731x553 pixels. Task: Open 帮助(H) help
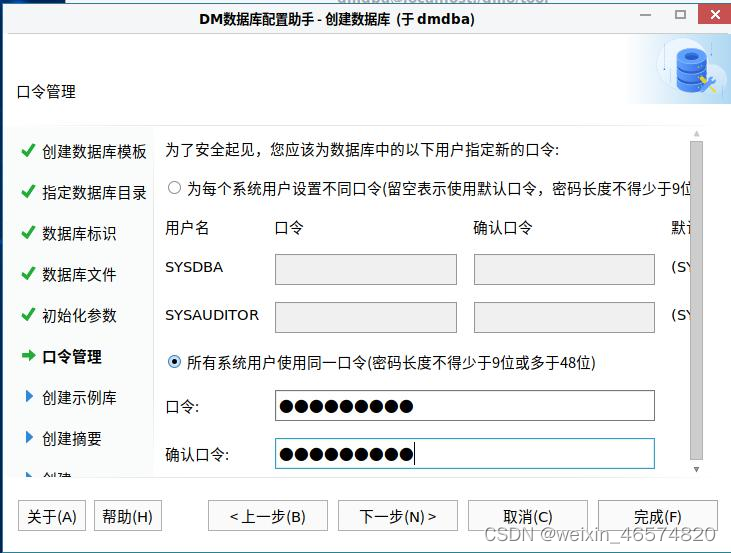[x=128, y=516]
